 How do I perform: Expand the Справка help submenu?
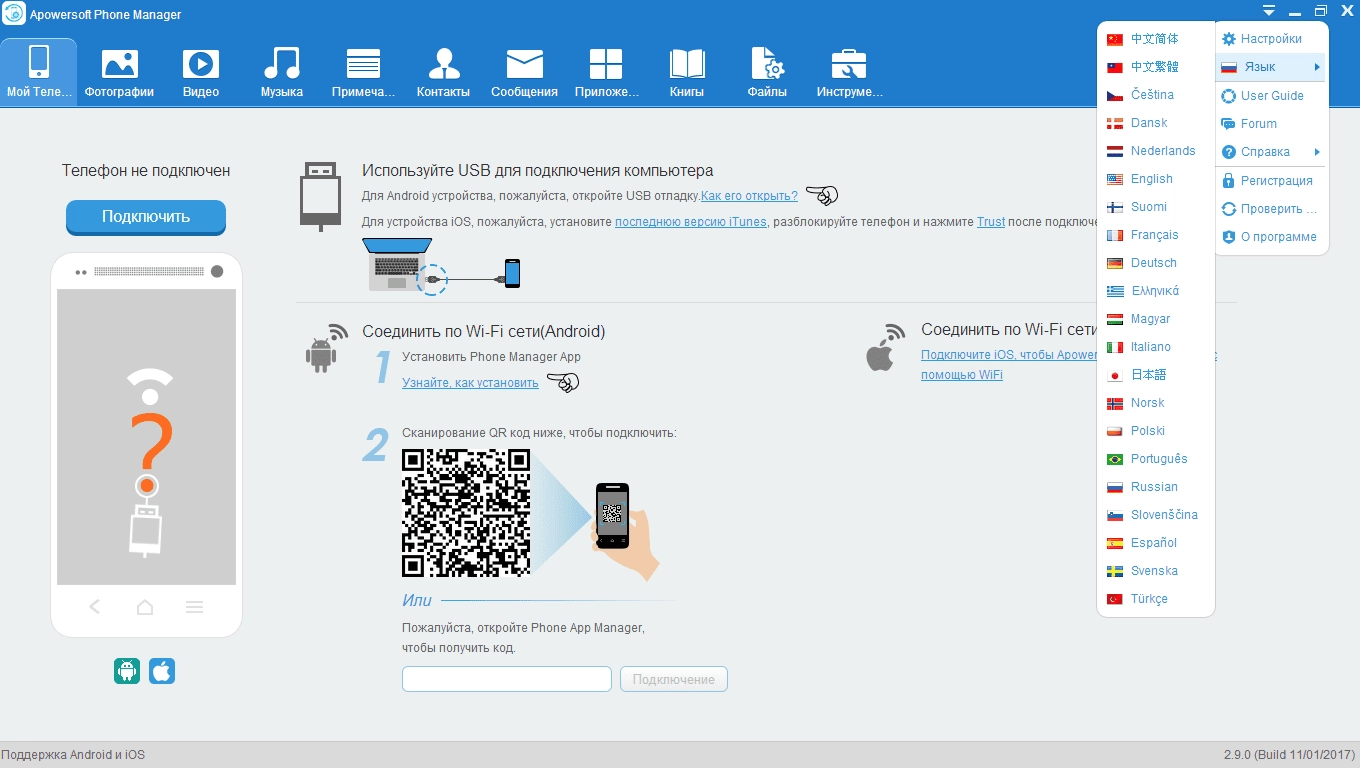(x=1270, y=152)
